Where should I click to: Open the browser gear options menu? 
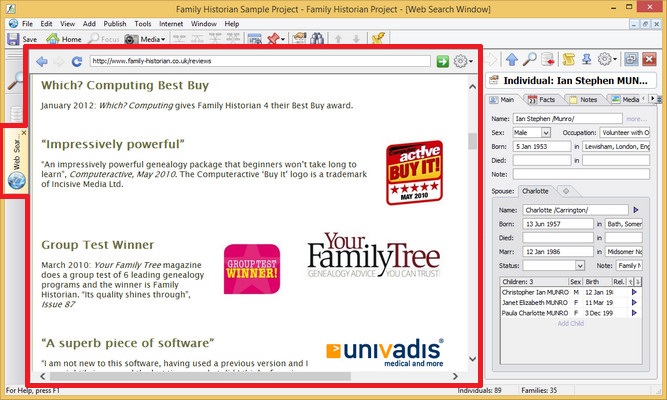(x=463, y=62)
